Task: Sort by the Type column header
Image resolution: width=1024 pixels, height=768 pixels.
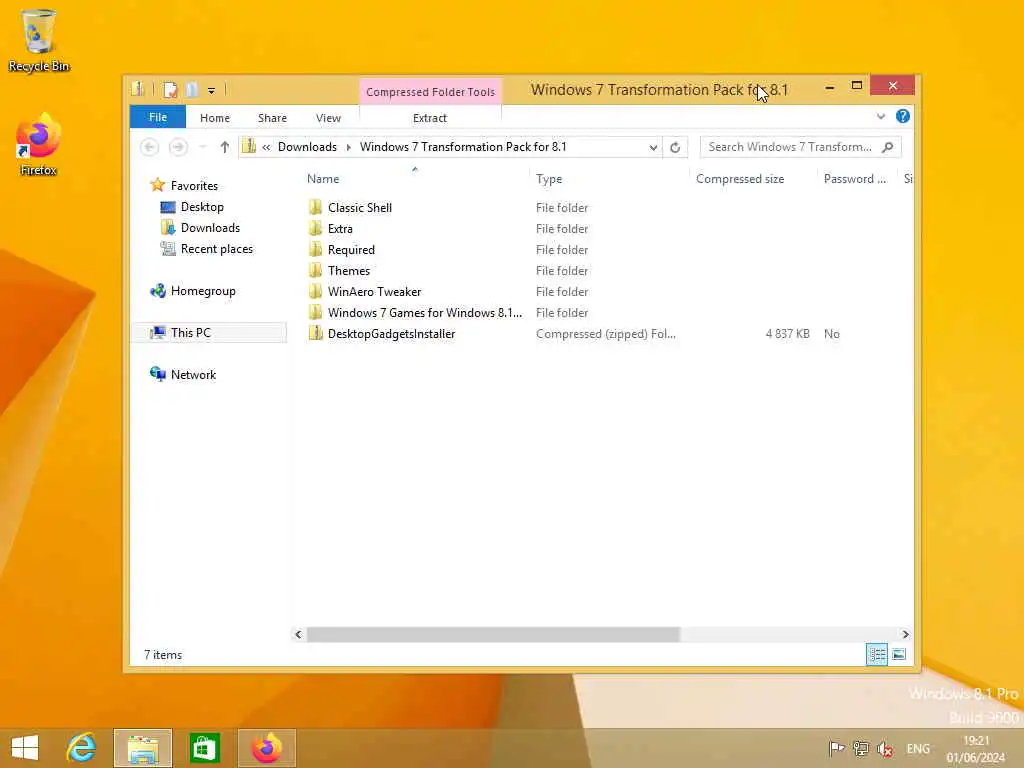Action: point(549,179)
